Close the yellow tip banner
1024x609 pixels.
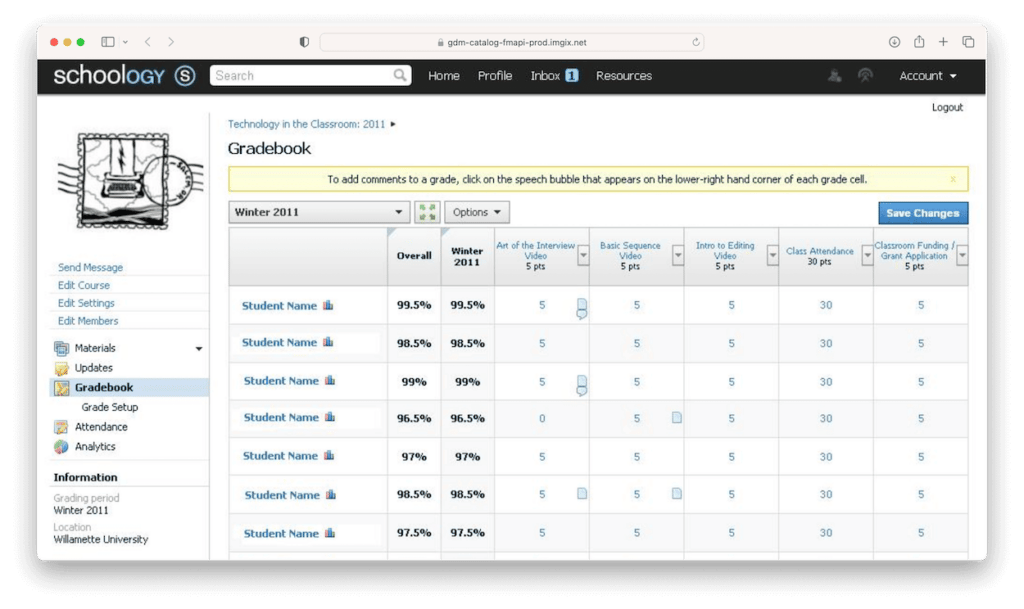[953, 179]
